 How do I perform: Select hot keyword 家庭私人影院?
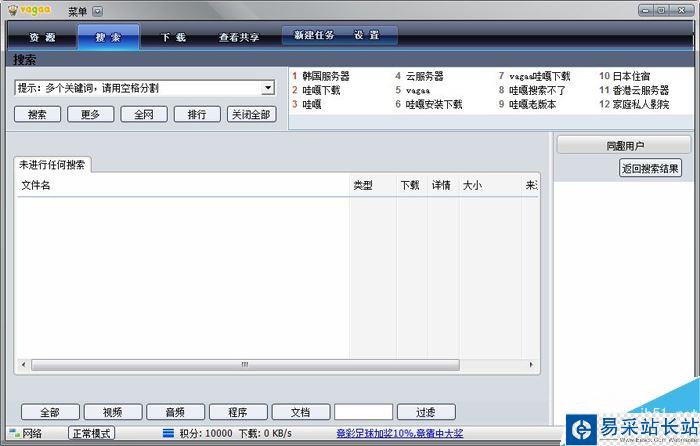tap(641, 104)
